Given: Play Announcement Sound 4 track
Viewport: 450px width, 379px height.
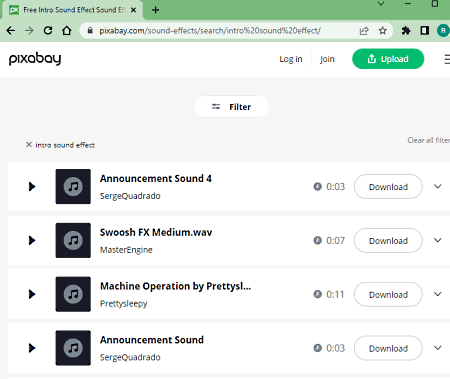Looking at the screenshot, I should pos(32,186).
